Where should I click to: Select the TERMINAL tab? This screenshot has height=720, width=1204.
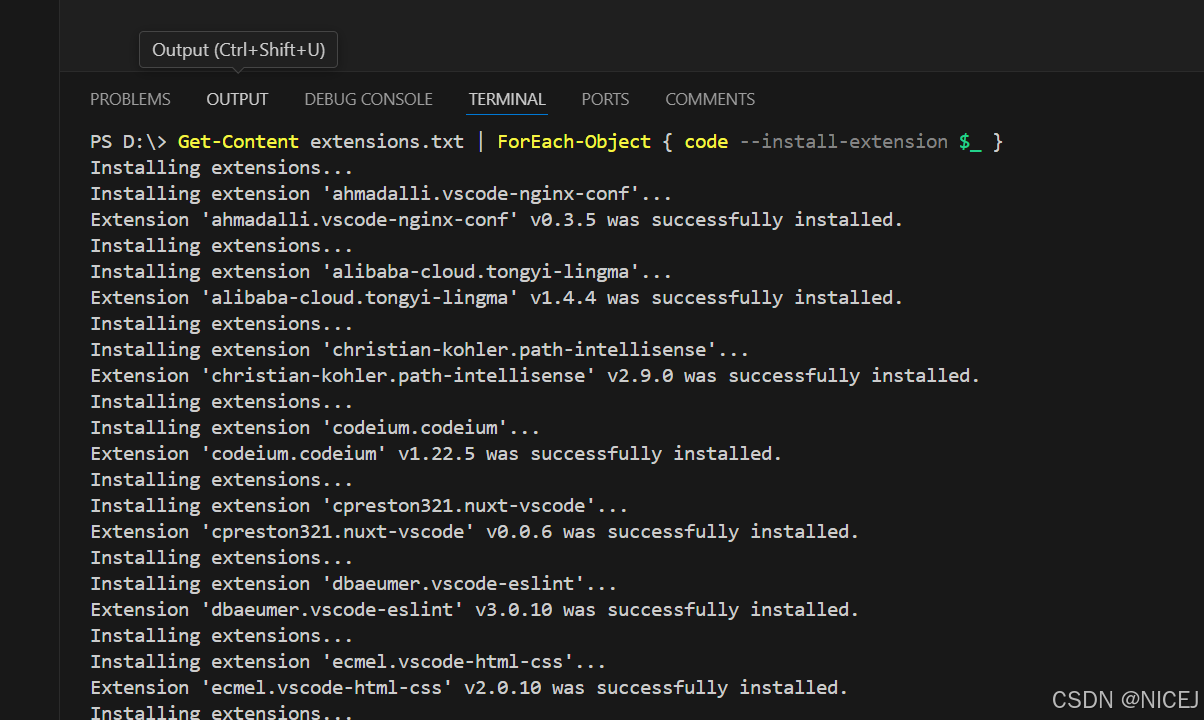pyautogui.click(x=507, y=99)
